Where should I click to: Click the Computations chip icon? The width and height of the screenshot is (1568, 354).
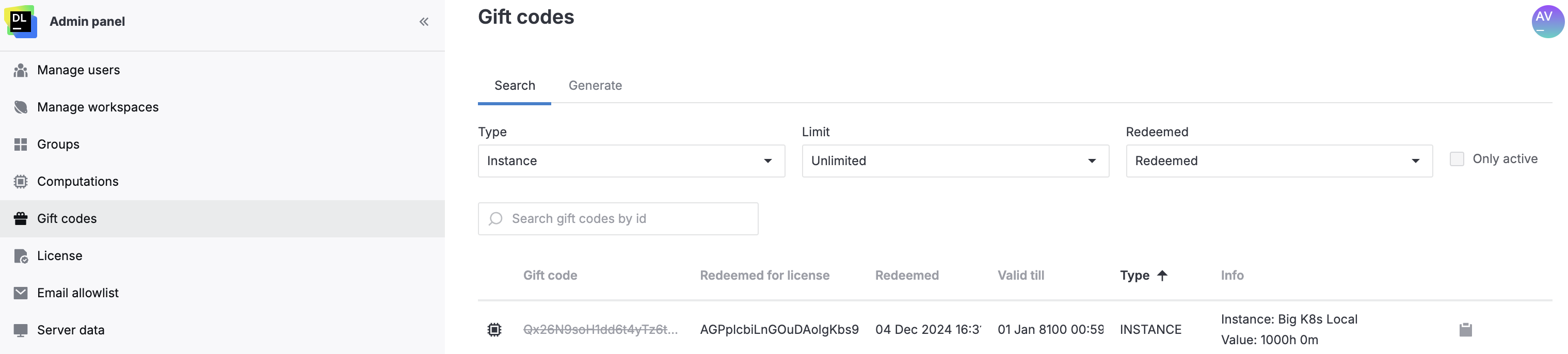[x=20, y=181]
